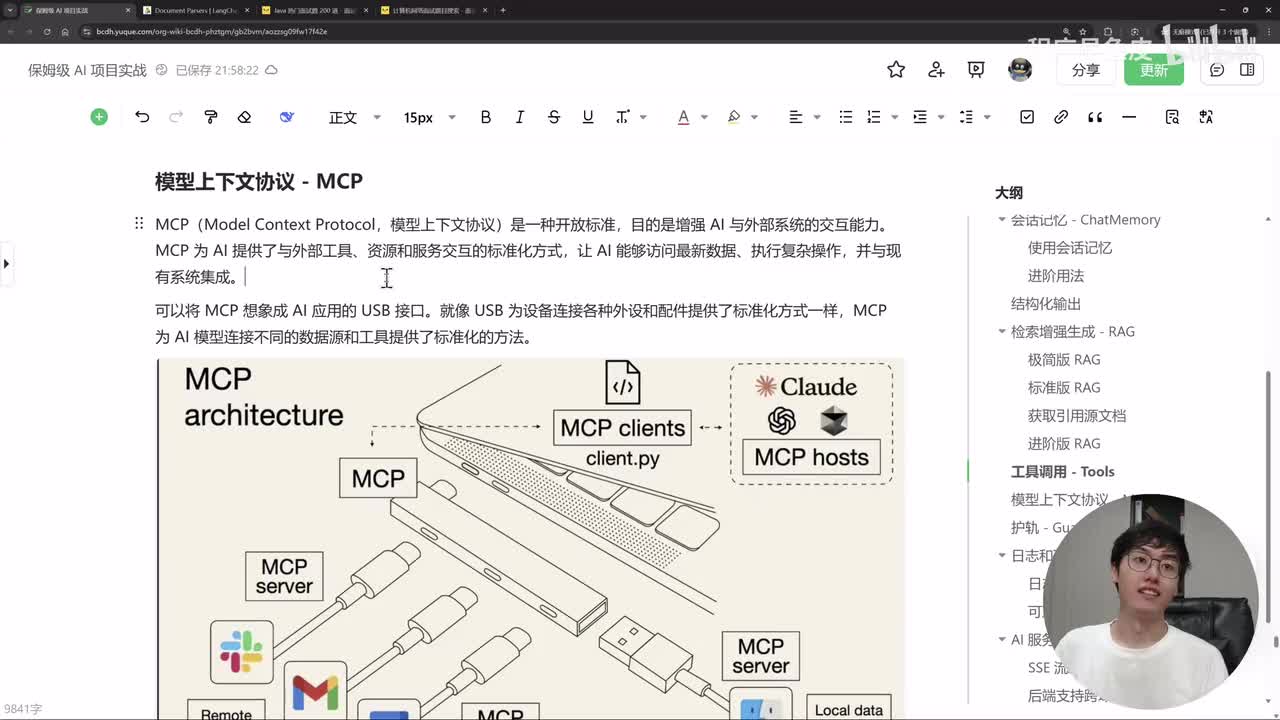Clear formatting with the eraser icon

pyautogui.click(x=244, y=117)
